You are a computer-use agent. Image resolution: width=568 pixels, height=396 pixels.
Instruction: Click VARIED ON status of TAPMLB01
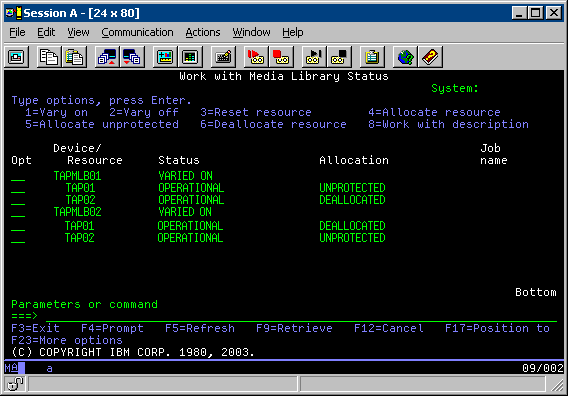tap(185, 176)
